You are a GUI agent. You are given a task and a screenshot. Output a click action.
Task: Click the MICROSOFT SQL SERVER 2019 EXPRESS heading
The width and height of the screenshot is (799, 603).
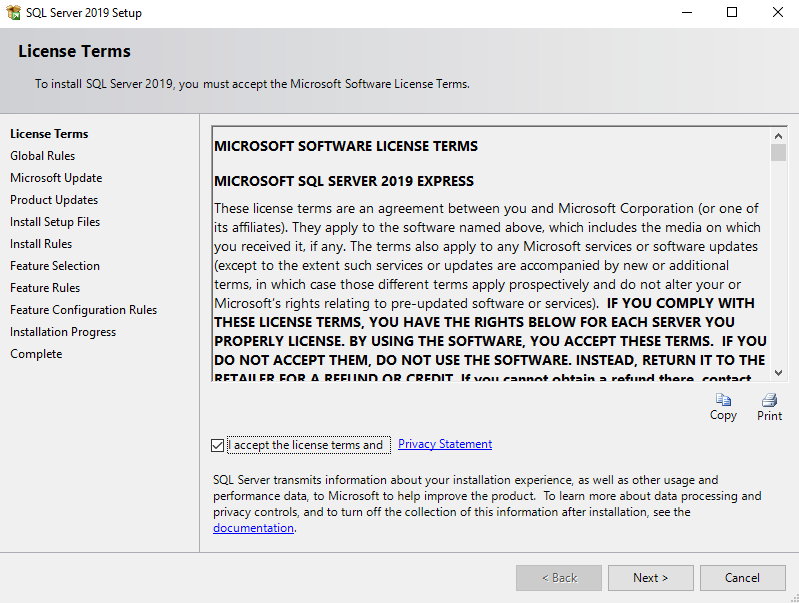point(344,181)
